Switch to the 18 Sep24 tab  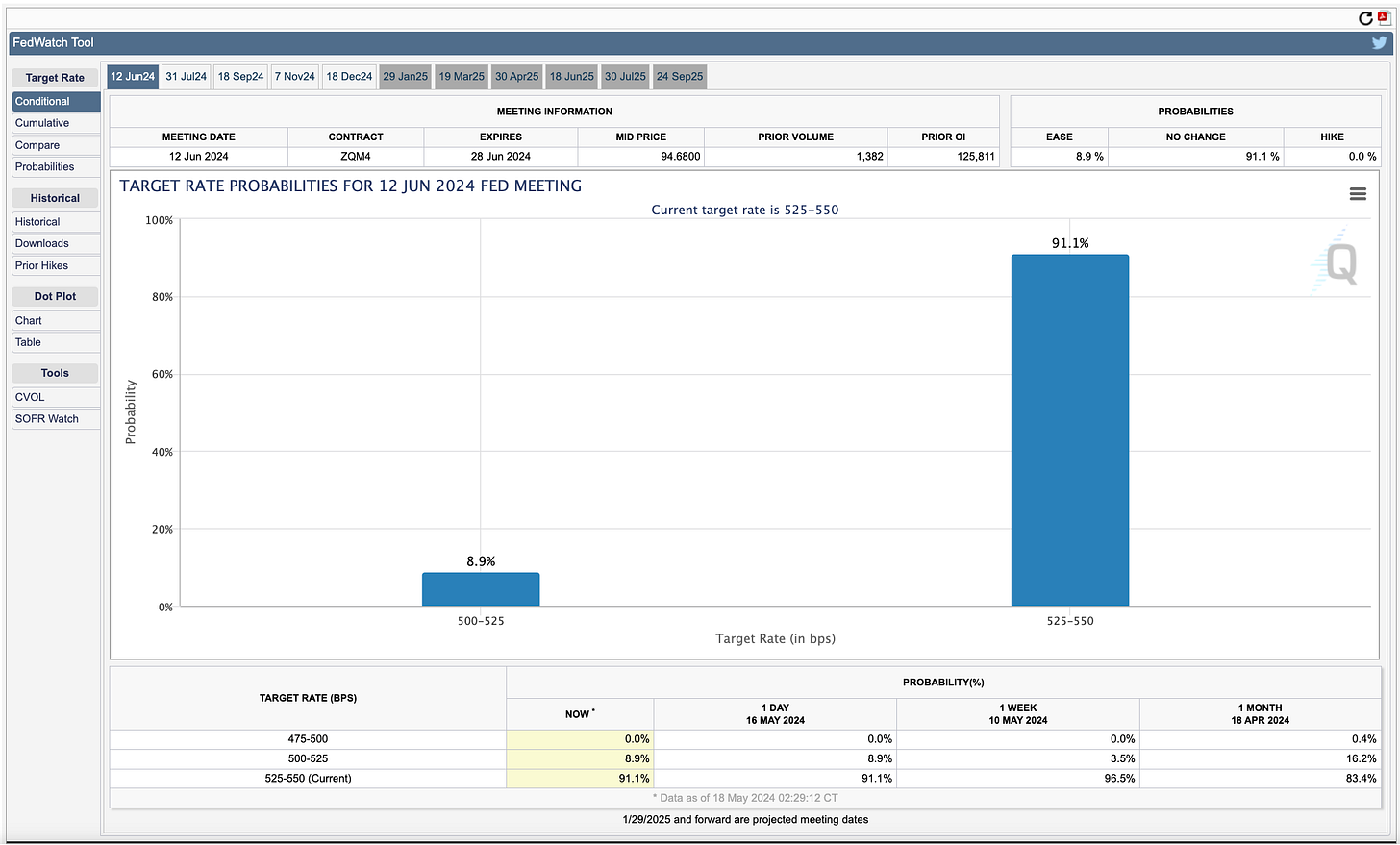click(240, 77)
